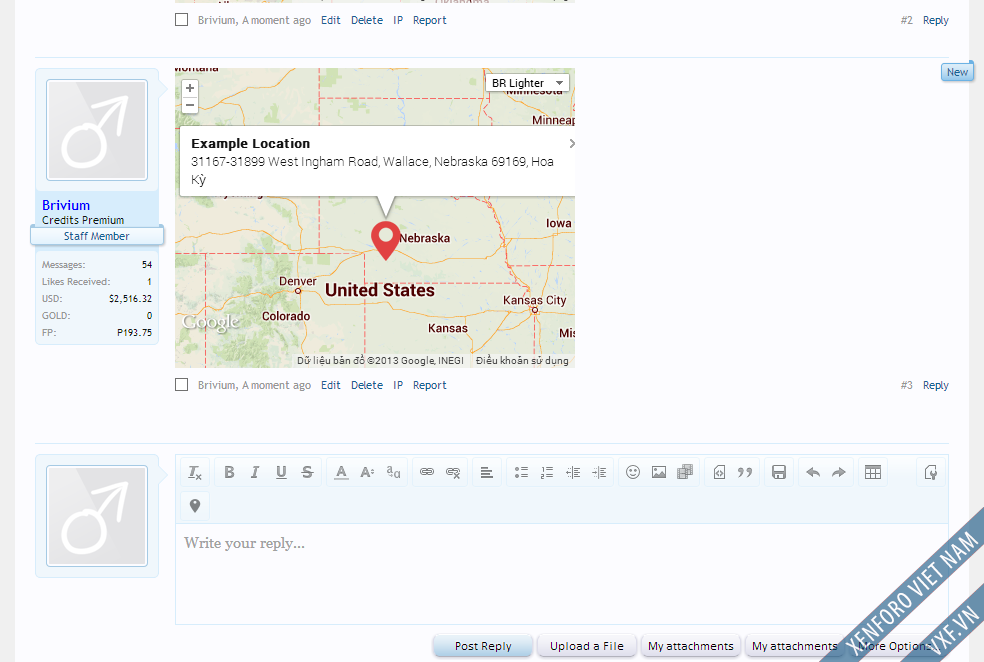Insert an ordered numbered list

pos(547,472)
